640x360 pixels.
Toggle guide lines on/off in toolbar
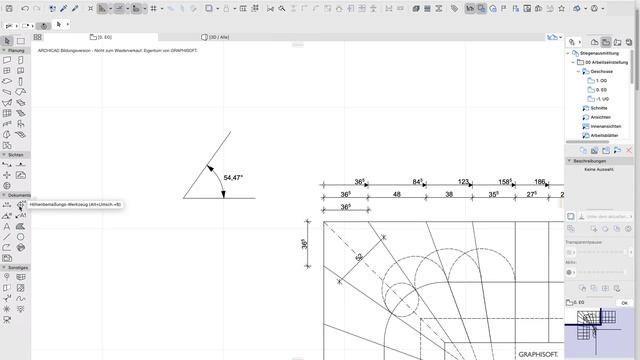click(x=102, y=8)
